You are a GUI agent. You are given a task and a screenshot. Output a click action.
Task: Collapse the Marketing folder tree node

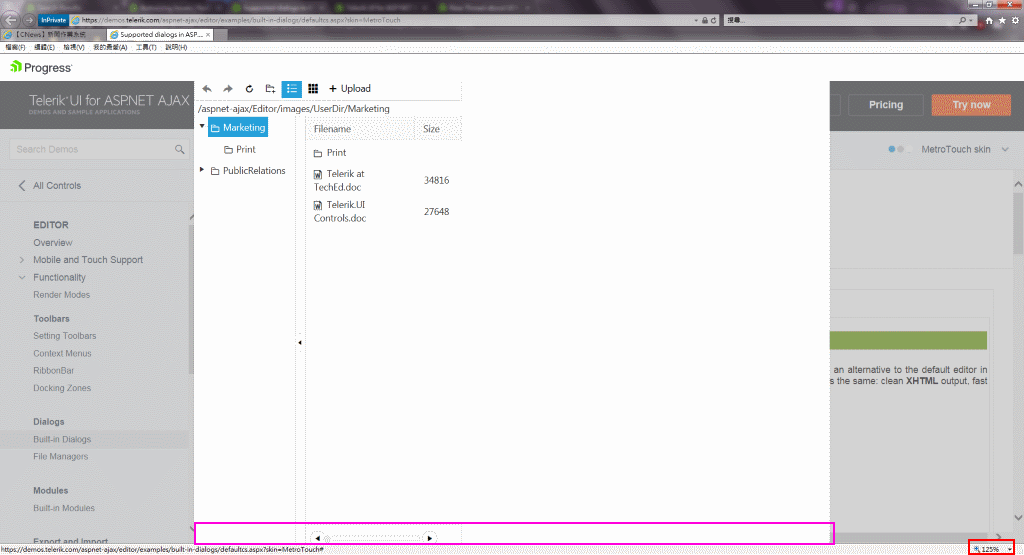click(202, 126)
